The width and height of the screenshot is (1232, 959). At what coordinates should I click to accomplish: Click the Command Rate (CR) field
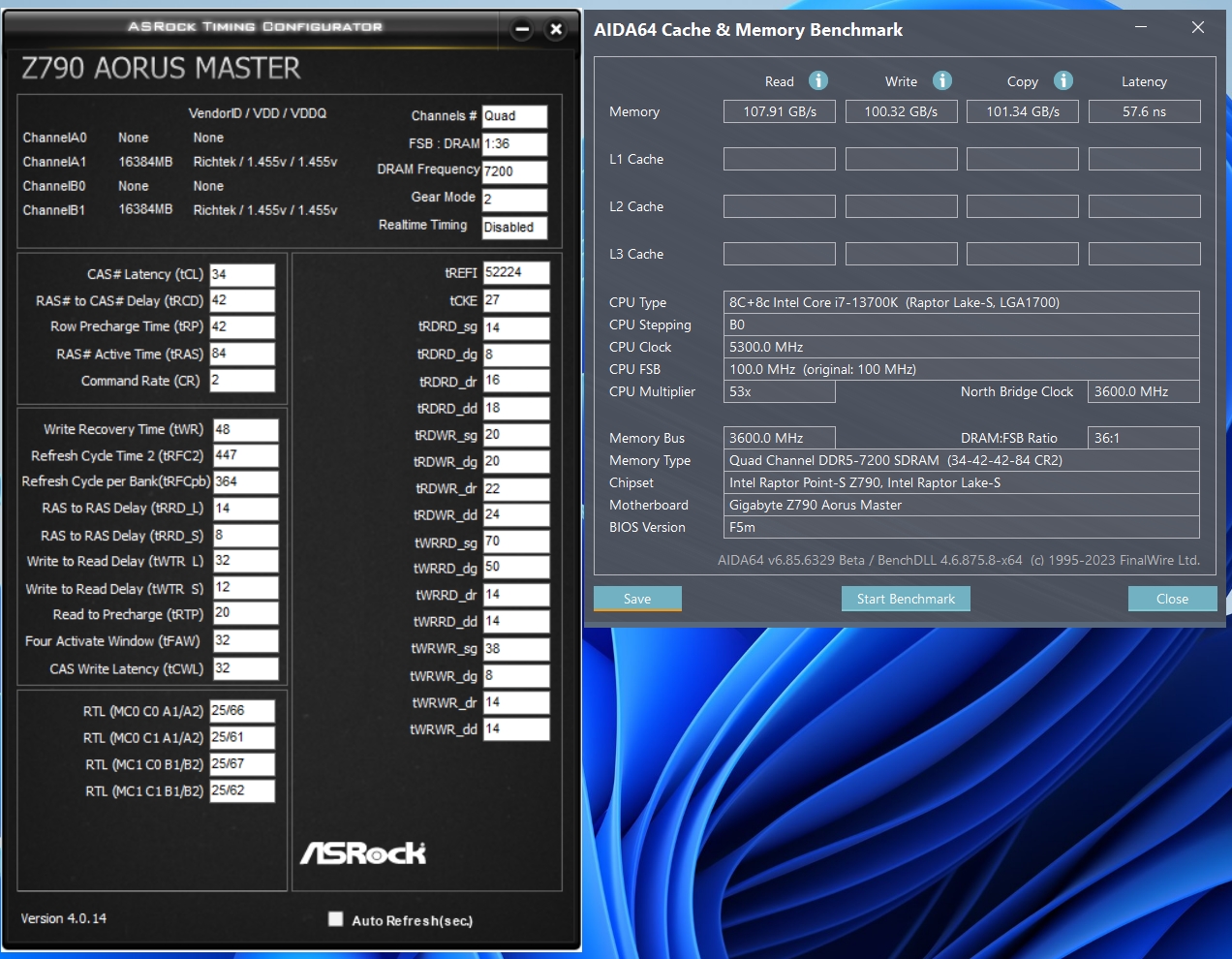point(242,381)
